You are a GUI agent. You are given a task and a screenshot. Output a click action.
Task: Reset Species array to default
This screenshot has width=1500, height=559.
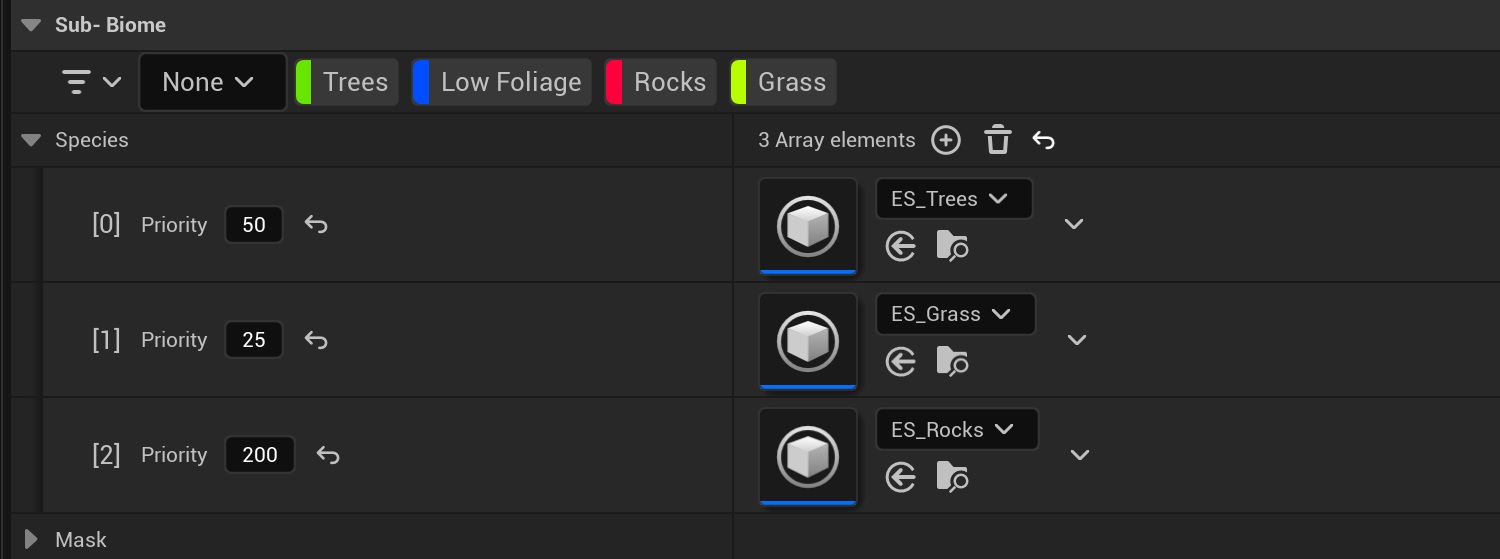click(x=1043, y=141)
